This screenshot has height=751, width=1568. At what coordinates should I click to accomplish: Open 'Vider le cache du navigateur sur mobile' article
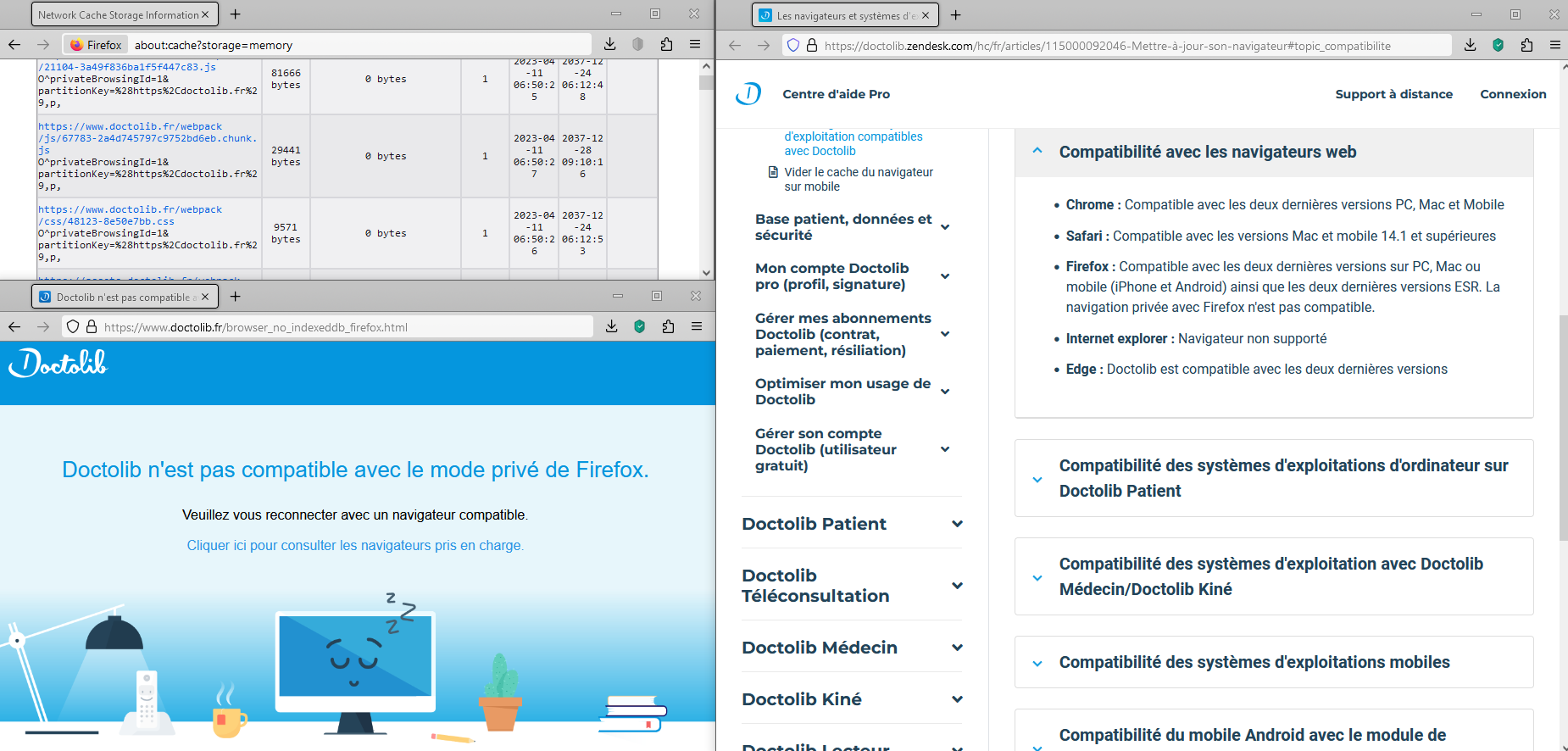click(859, 179)
